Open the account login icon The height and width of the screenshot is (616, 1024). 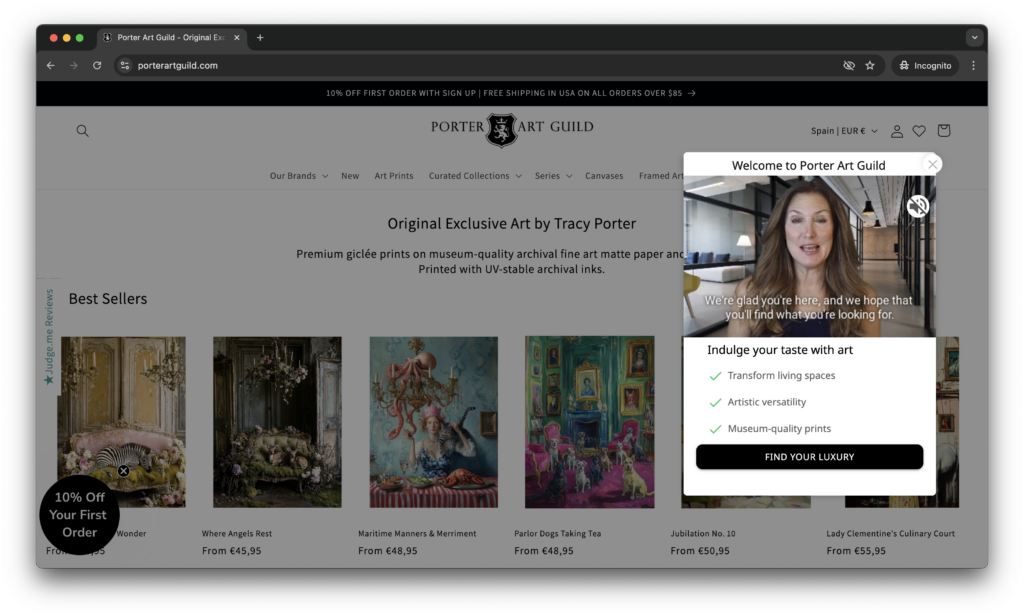click(x=897, y=131)
